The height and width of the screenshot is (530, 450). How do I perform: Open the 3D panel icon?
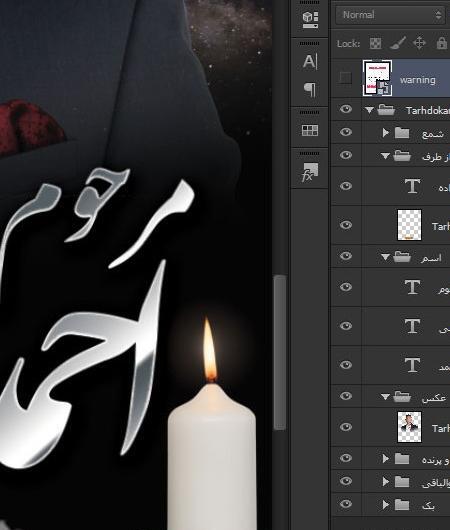coord(310,20)
